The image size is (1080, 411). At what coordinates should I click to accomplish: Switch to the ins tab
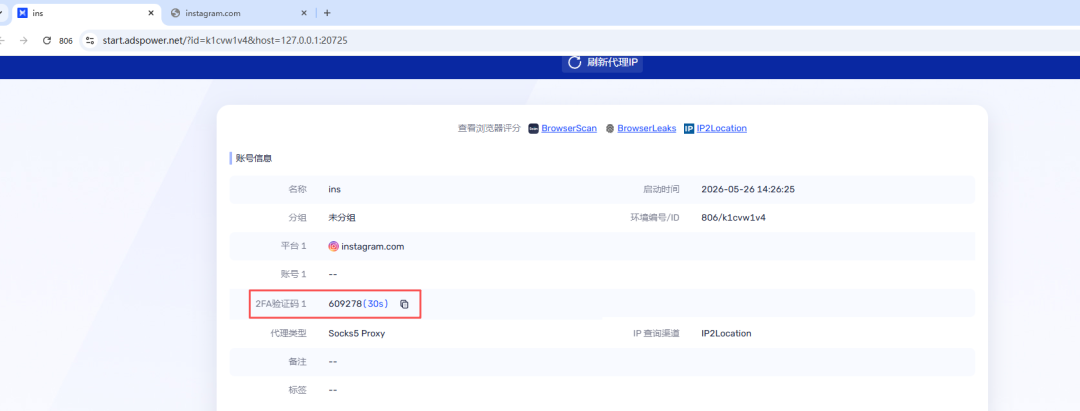[x=86, y=13]
